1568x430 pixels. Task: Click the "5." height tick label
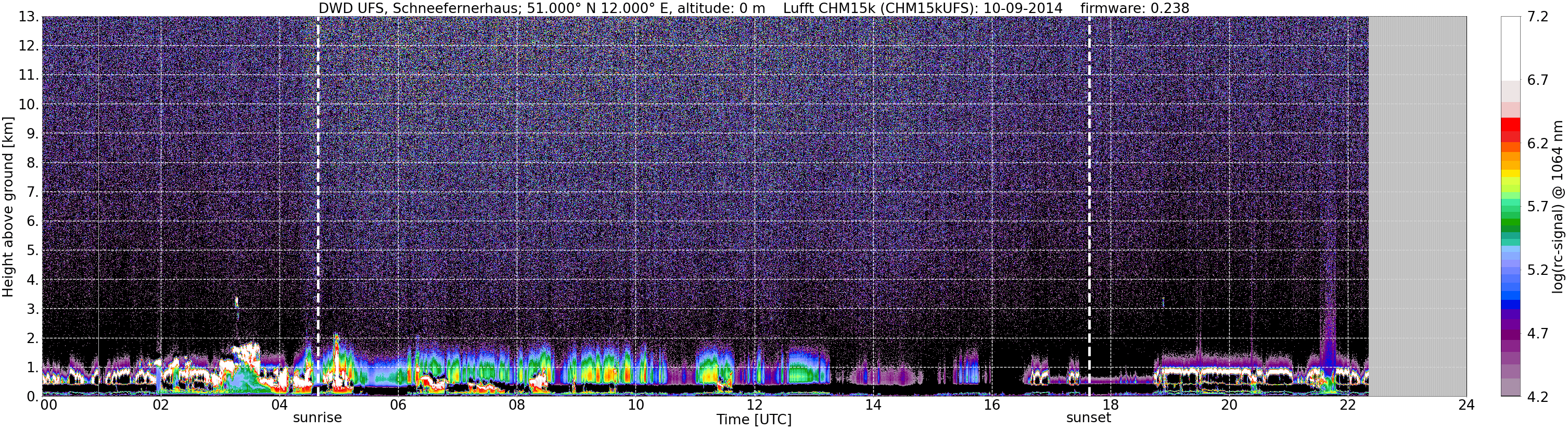[x=32, y=250]
